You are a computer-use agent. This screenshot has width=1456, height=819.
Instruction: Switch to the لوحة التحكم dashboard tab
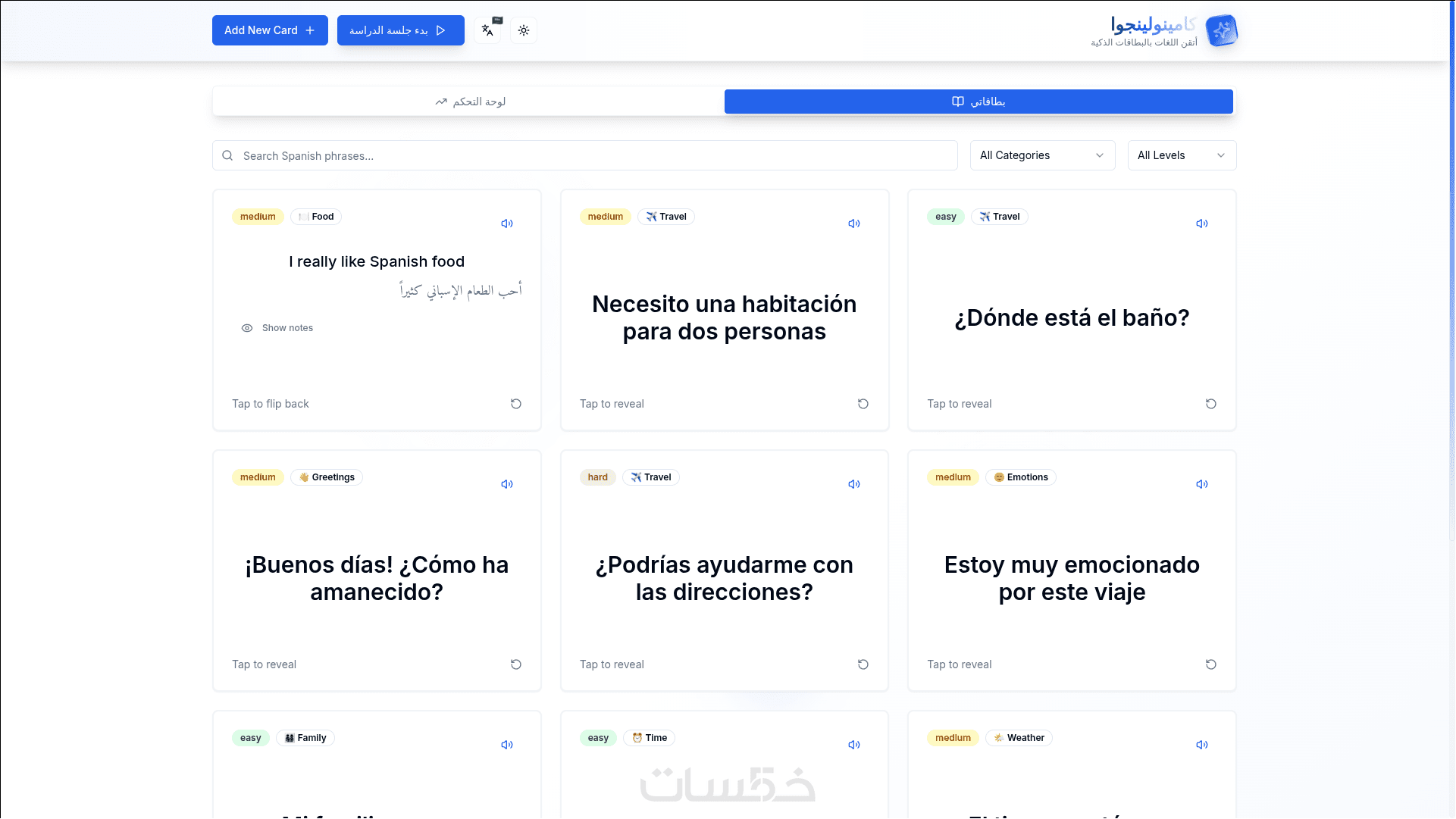click(x=470, y=102)
